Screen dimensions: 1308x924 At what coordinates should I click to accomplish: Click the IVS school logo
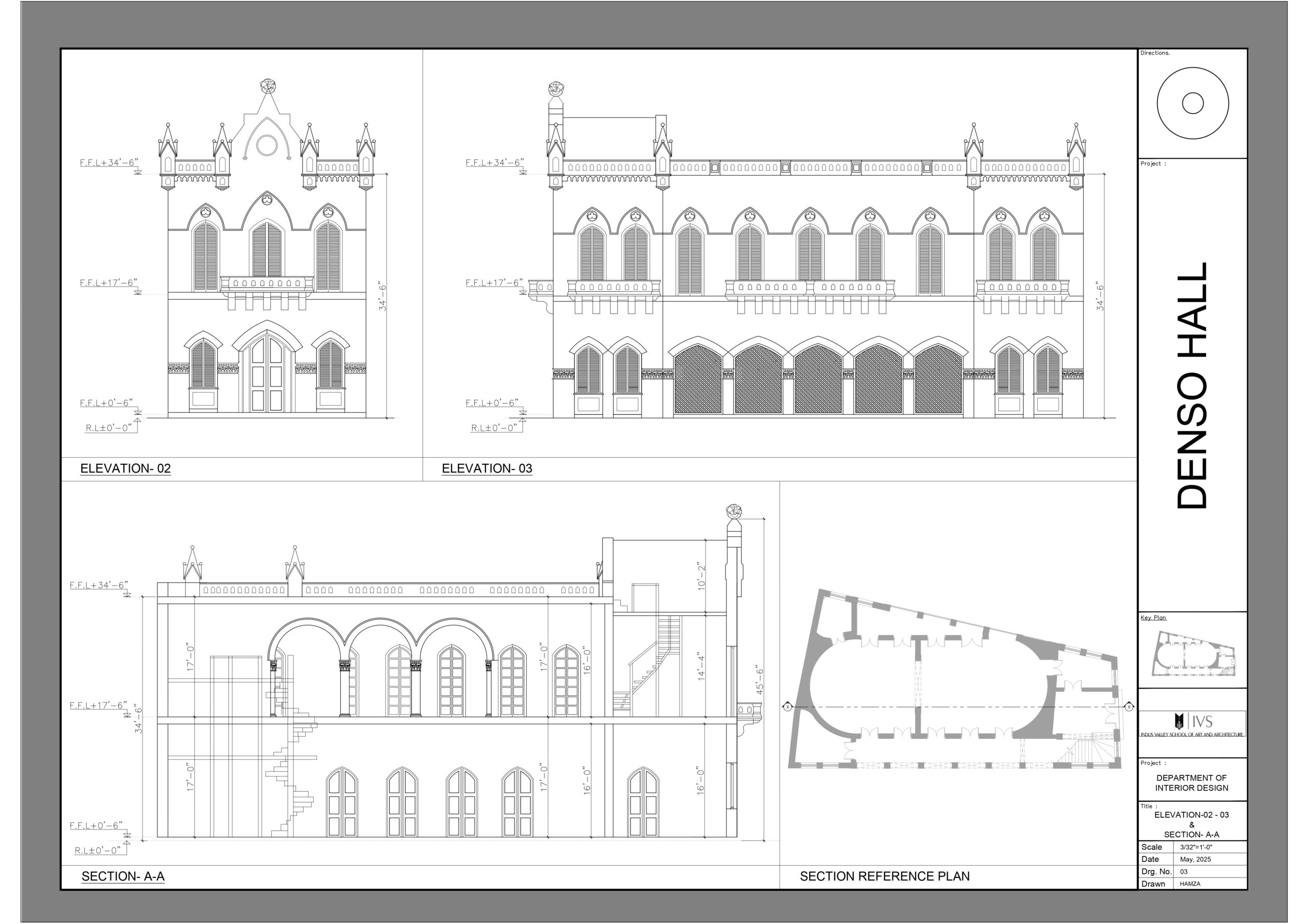[x=1192, y=723]
